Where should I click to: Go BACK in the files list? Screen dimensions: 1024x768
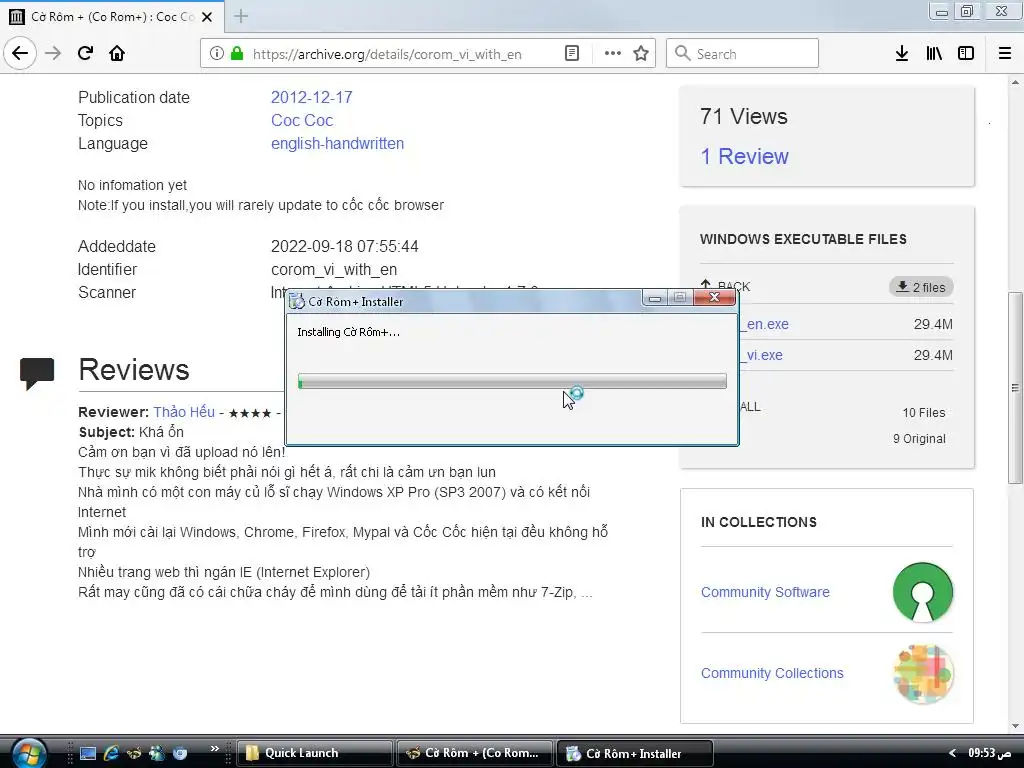pos(725,286)
